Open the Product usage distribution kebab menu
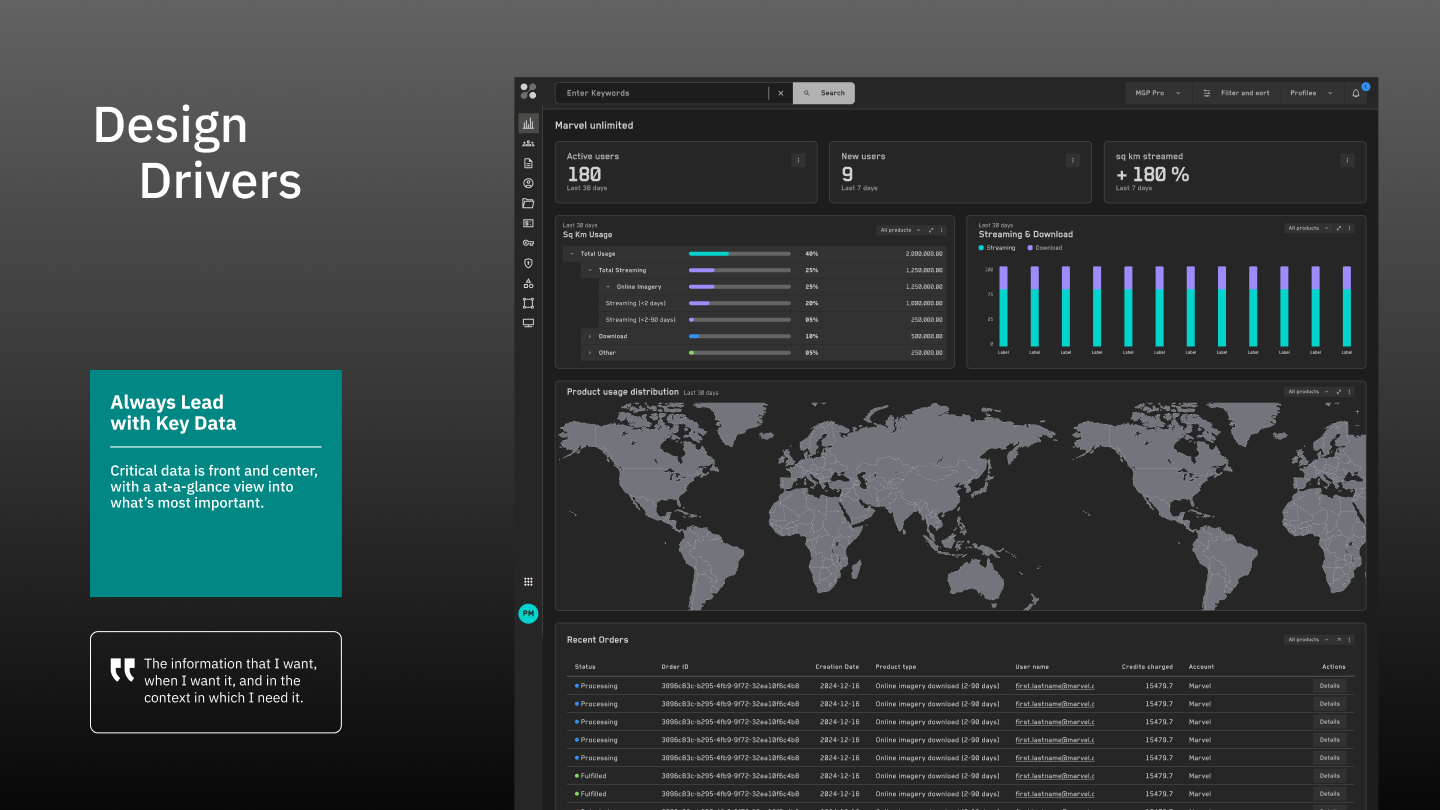 [1349, 392]
